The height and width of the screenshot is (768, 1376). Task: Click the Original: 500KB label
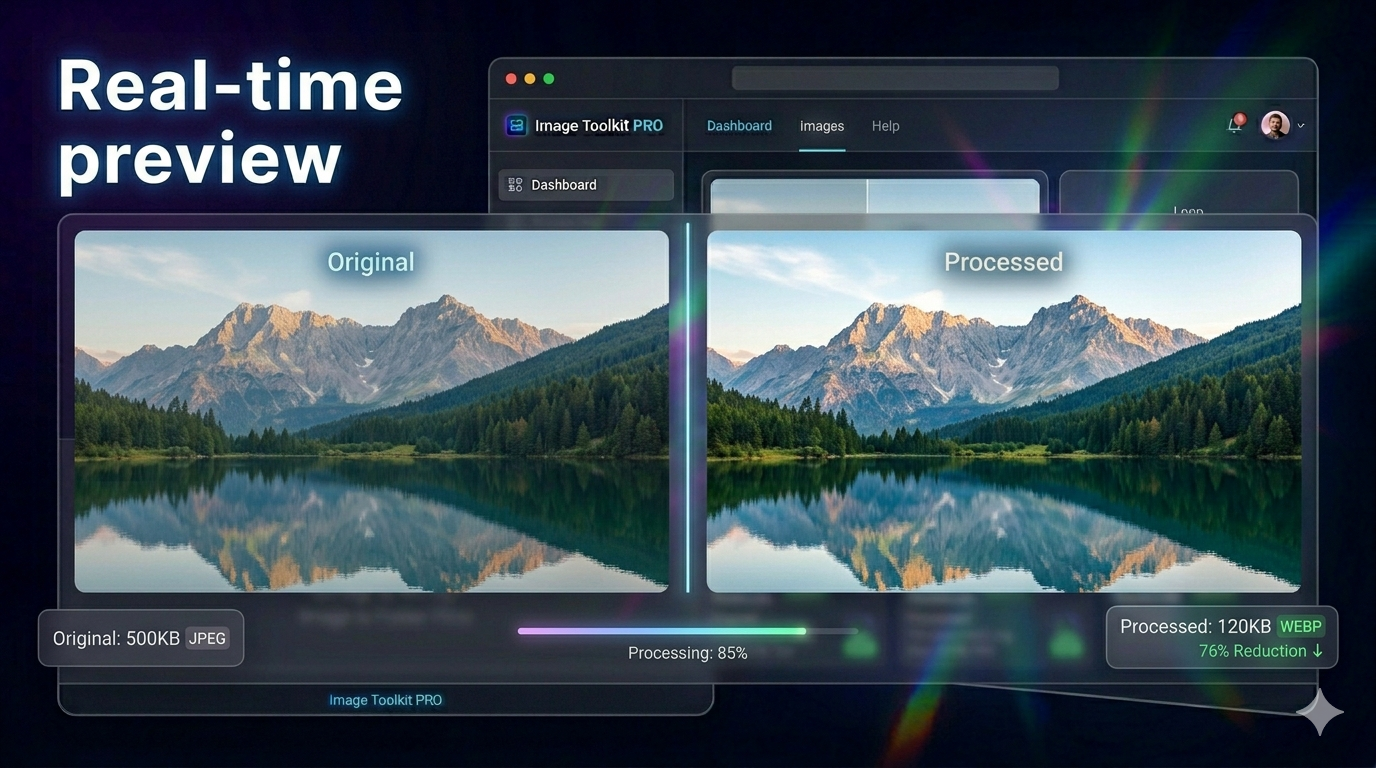116,638
